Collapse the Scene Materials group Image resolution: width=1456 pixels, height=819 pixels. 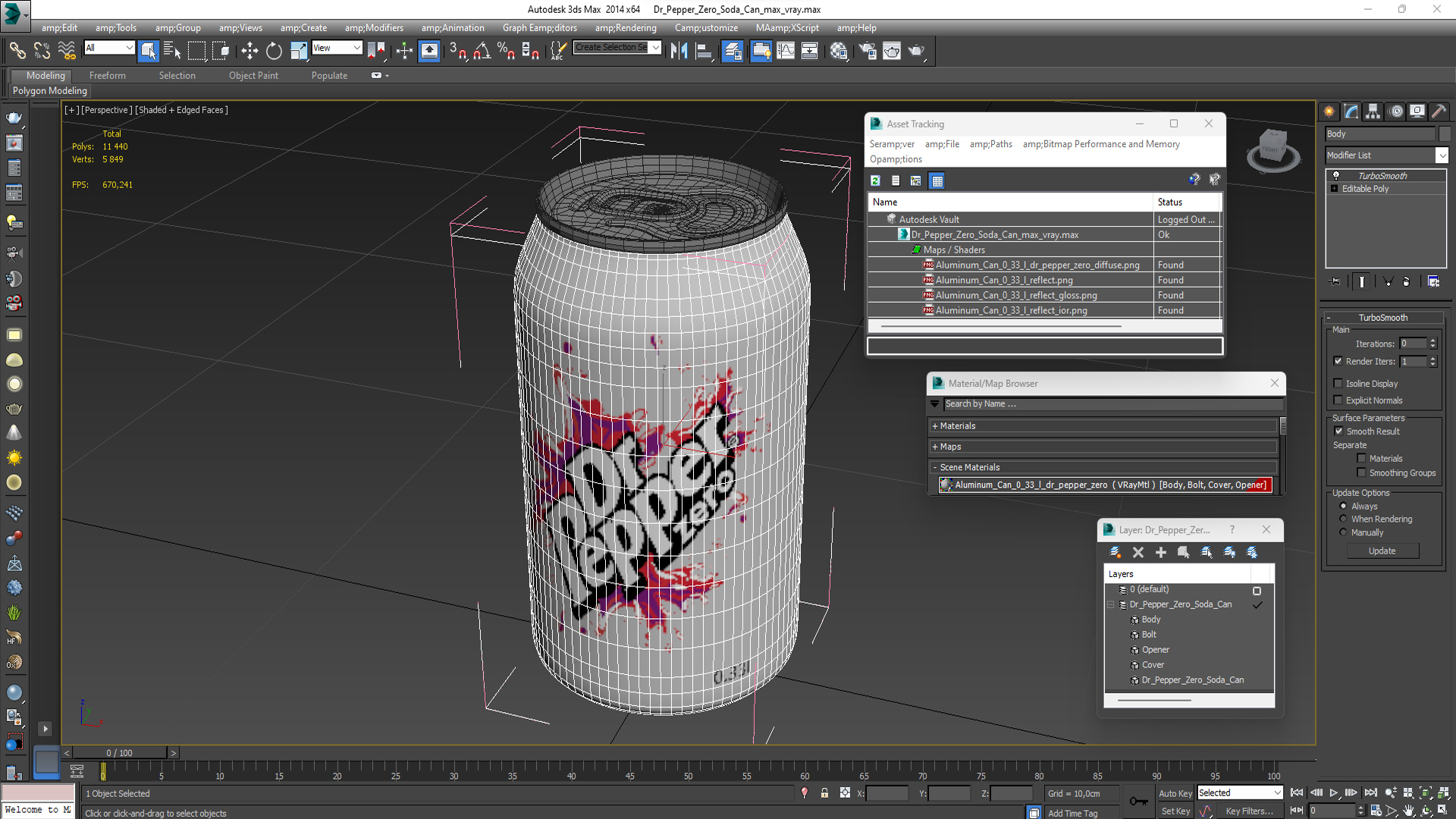point(935,467)
